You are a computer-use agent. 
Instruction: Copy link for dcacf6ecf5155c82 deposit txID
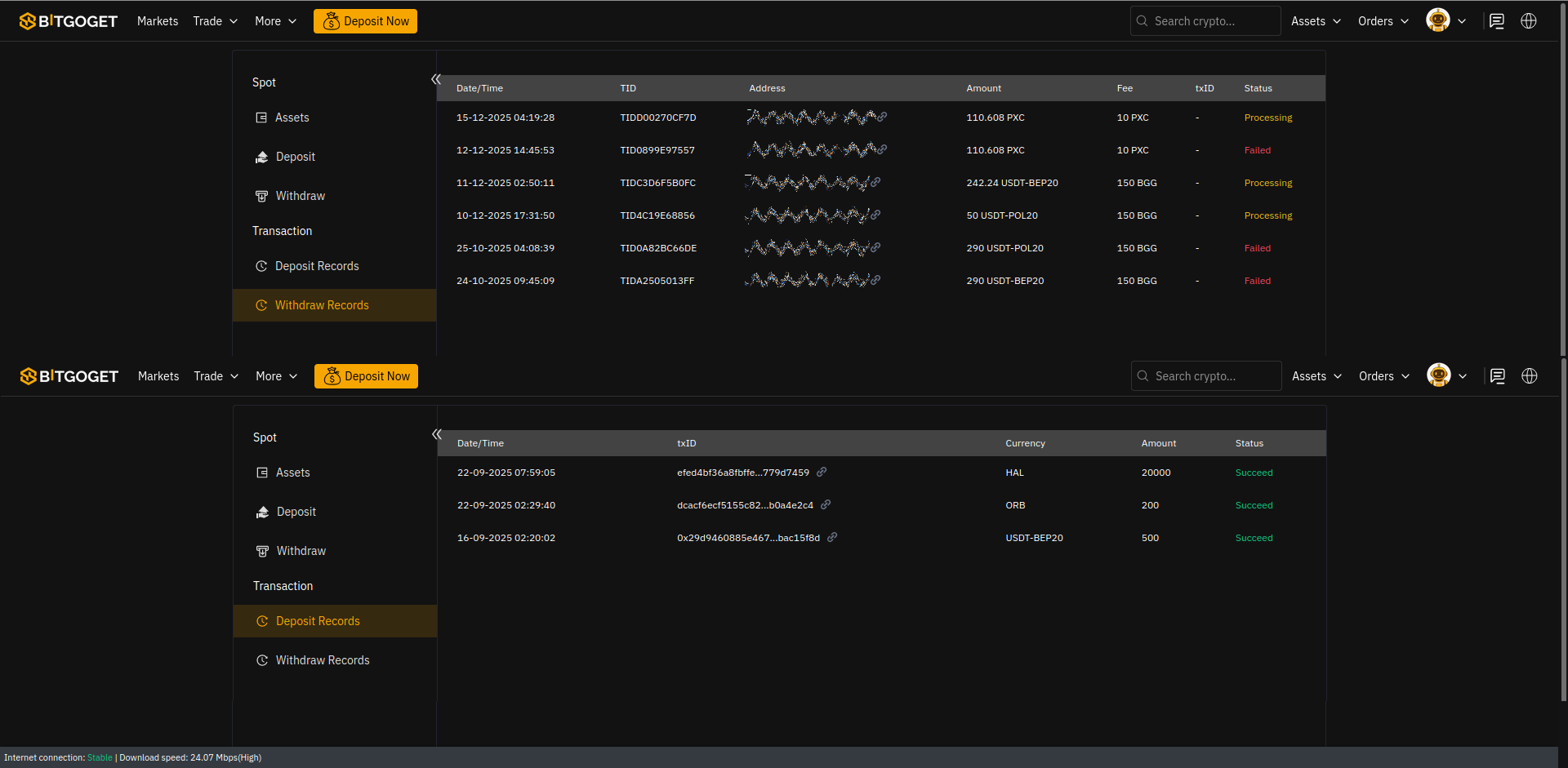pyautogui.click(x=826, y=504)
